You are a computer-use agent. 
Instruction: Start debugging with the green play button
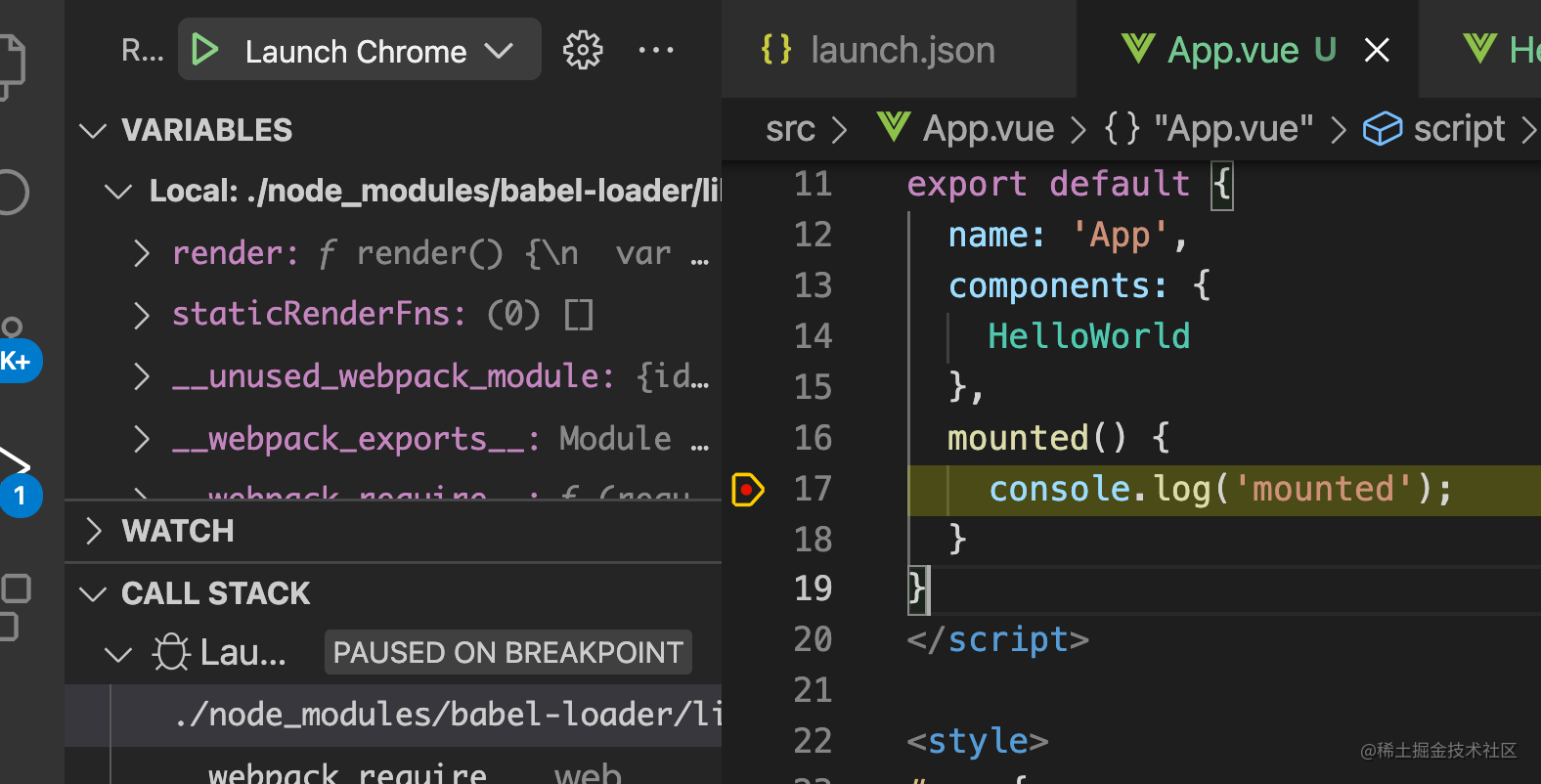205,50
